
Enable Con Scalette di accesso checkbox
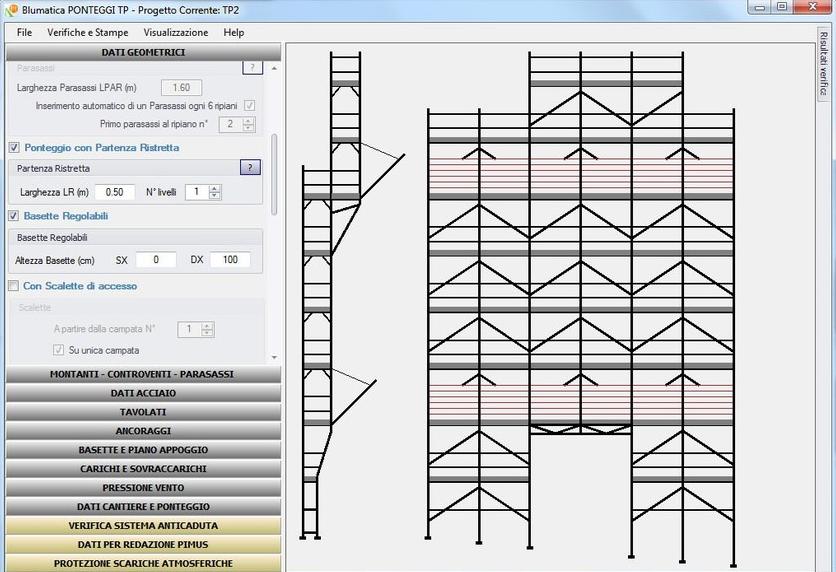click(14, 286)
